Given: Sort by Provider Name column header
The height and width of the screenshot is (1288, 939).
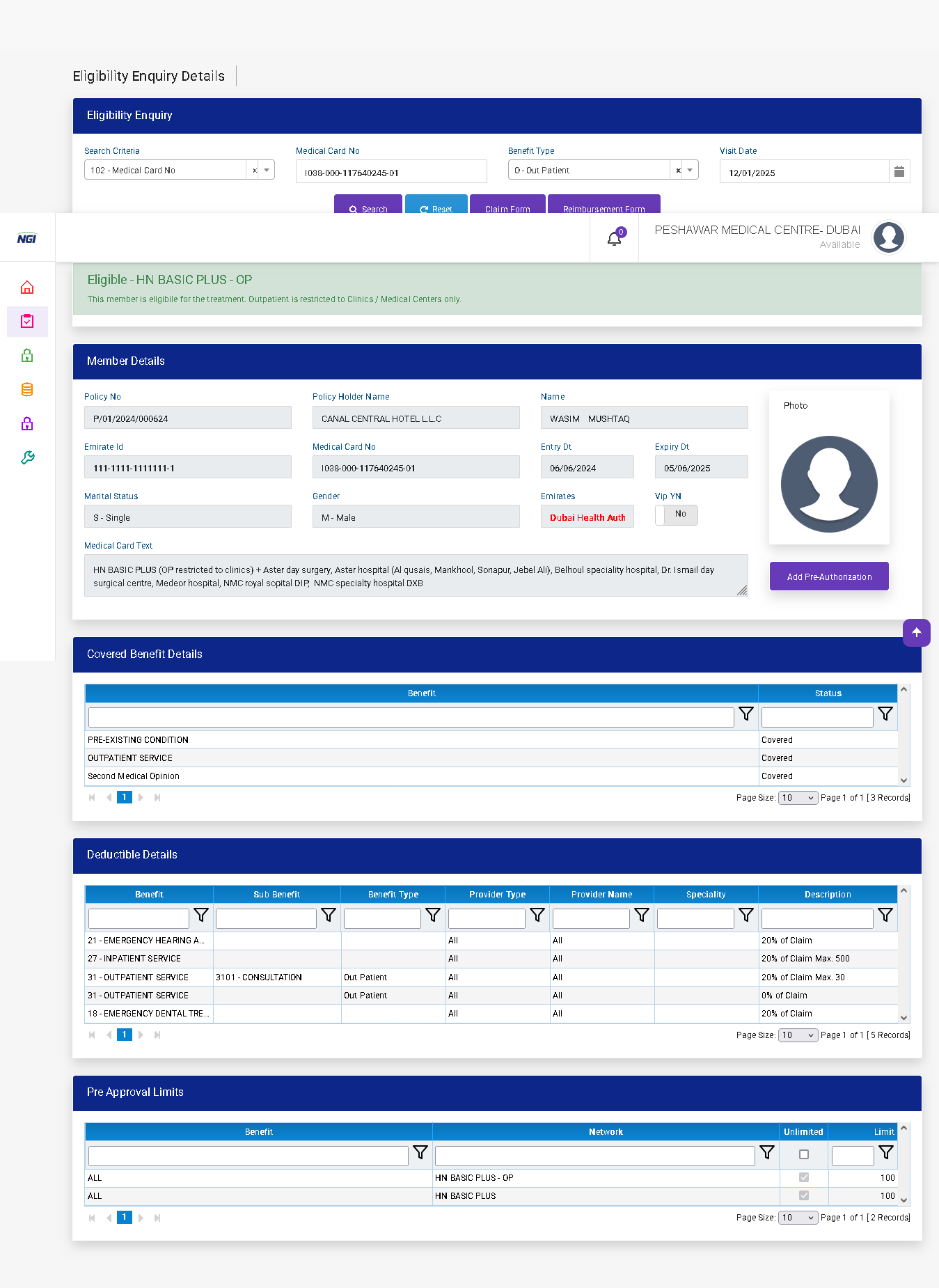Looking at the screenshot, I should coord(601,895).
